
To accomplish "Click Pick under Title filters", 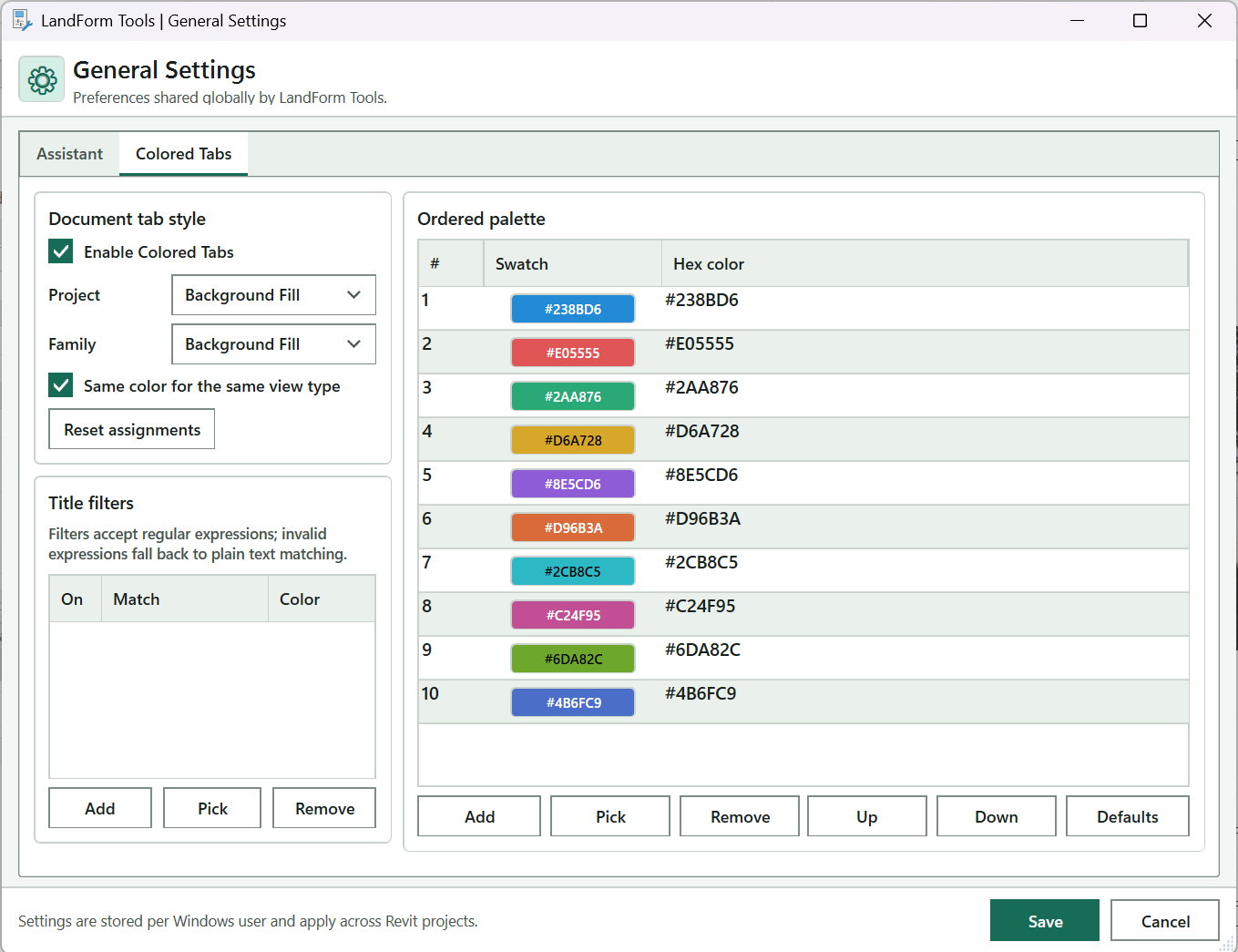I will point(212,808).
